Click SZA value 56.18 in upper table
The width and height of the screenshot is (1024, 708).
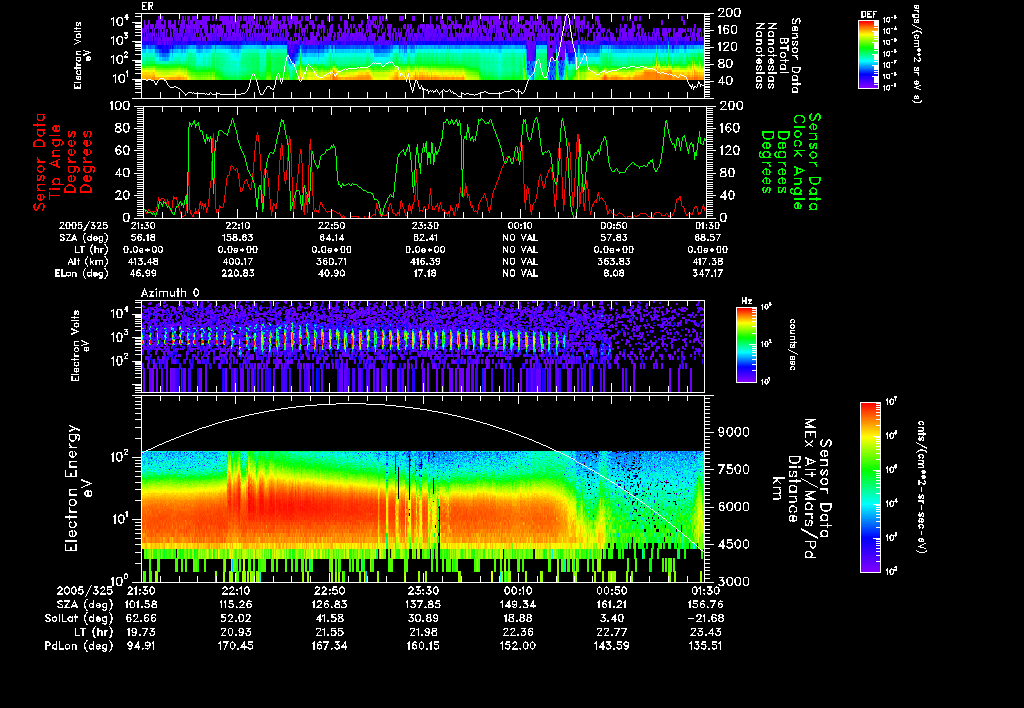(143, 238)
